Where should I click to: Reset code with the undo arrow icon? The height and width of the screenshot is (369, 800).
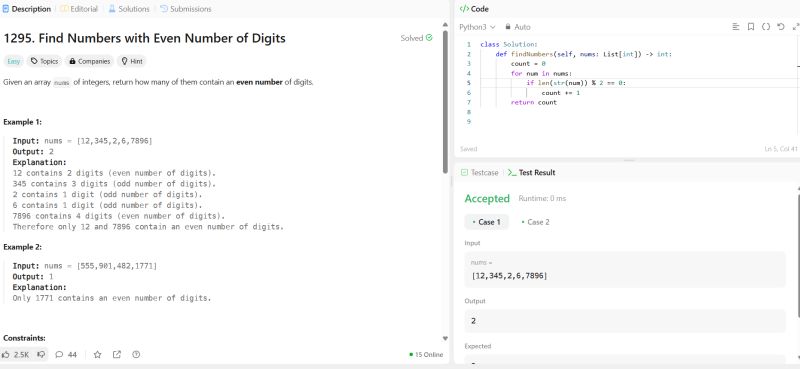(x=781, y=27)
